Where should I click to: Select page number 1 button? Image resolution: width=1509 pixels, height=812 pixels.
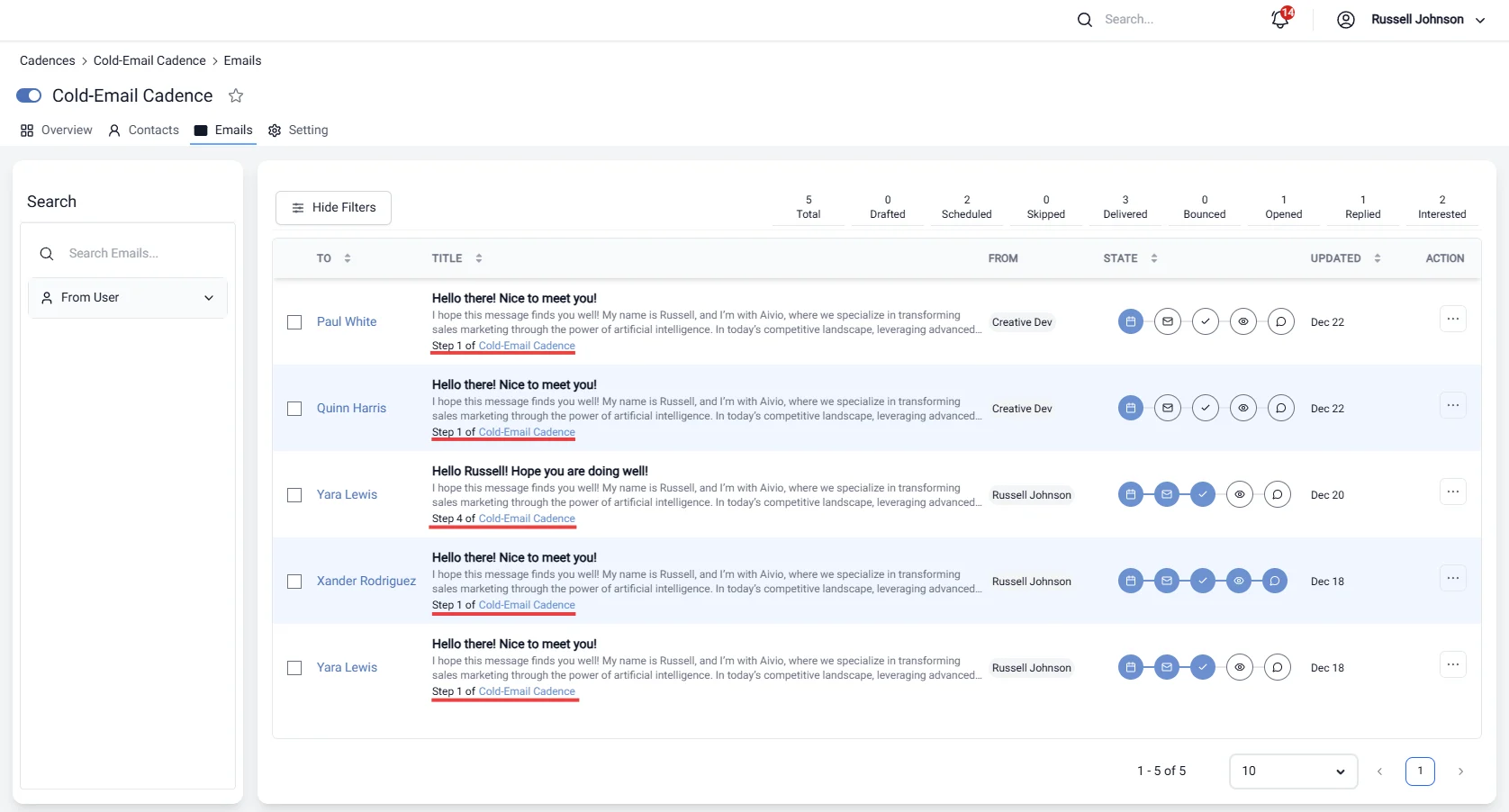[1420, 771]
